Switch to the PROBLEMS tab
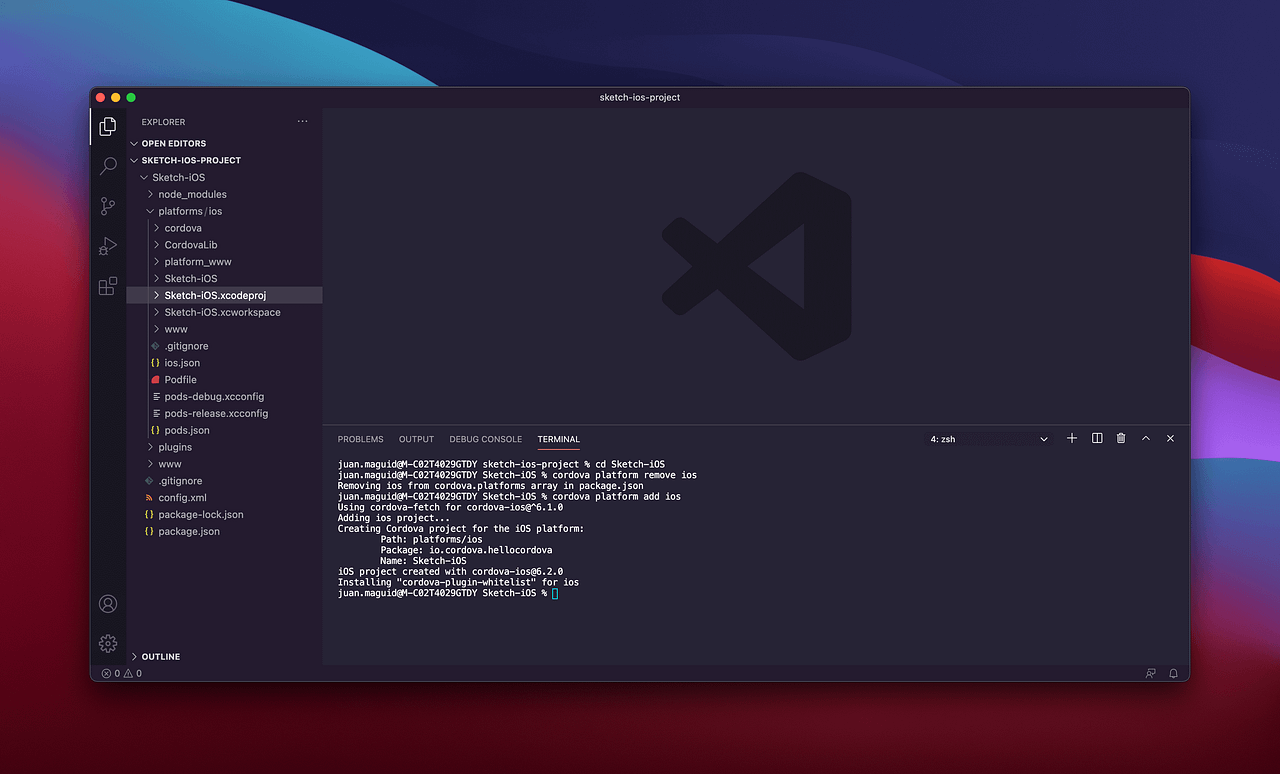 360,439
